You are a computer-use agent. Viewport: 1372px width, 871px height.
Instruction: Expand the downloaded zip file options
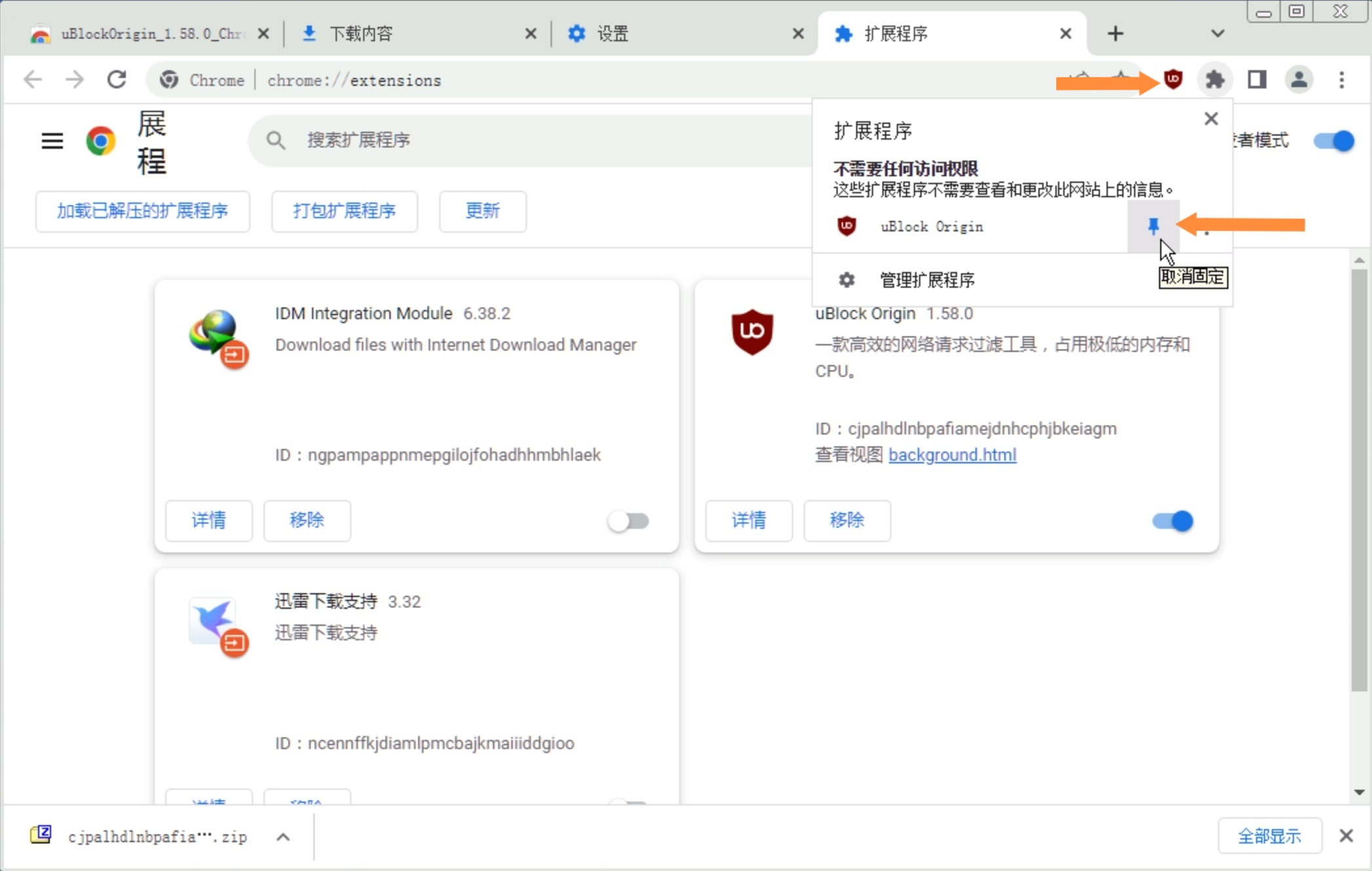[283, 837]
